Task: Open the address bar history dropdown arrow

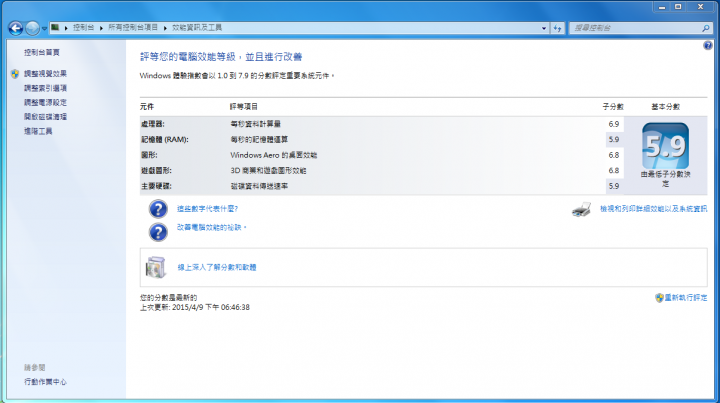Action: point(544,28)
